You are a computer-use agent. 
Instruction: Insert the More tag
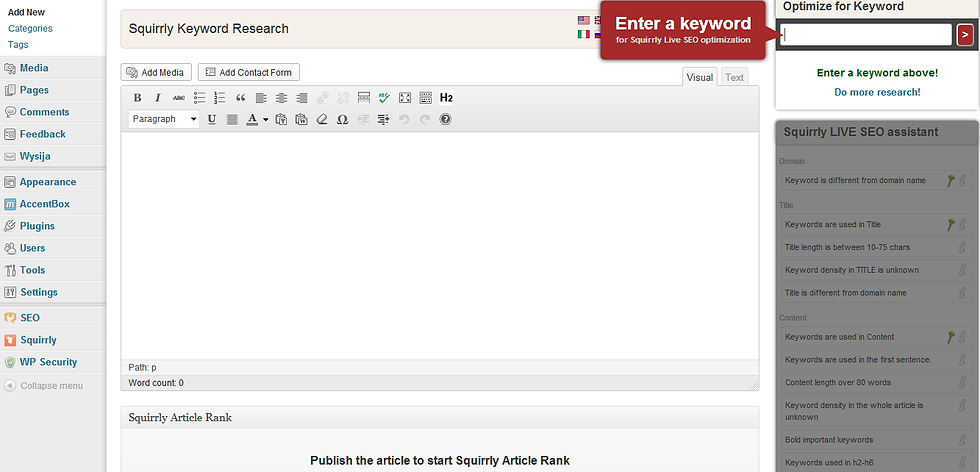point(364,98)
